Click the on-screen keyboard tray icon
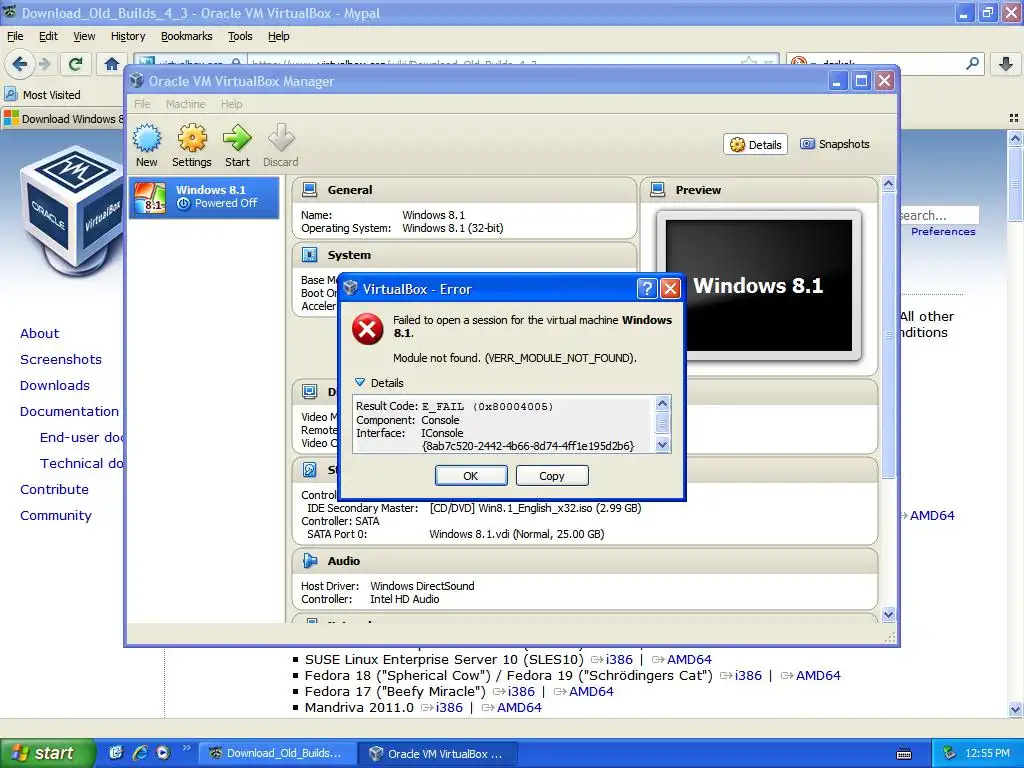This screenshot has width=1024, height=768. point(904,754)
